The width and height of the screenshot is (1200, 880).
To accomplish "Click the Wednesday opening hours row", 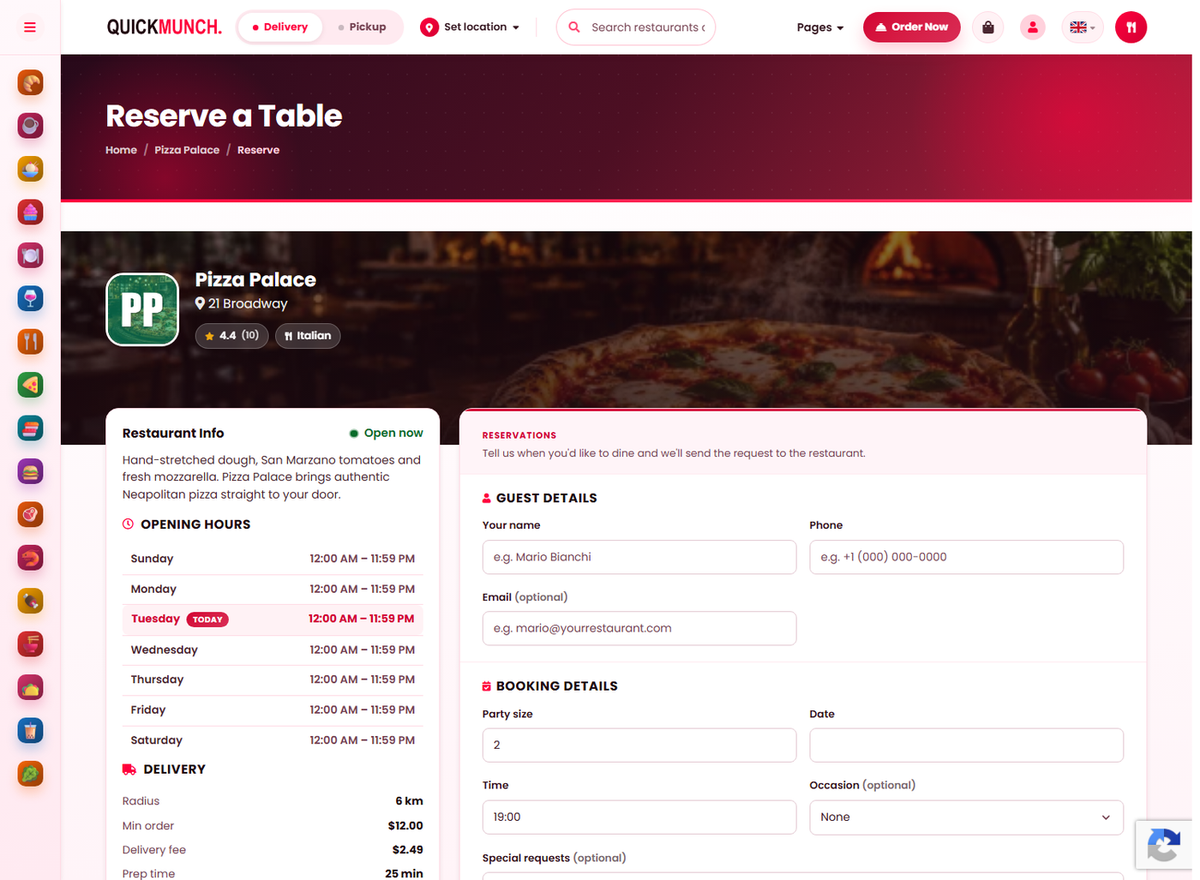I will (273, 650).
